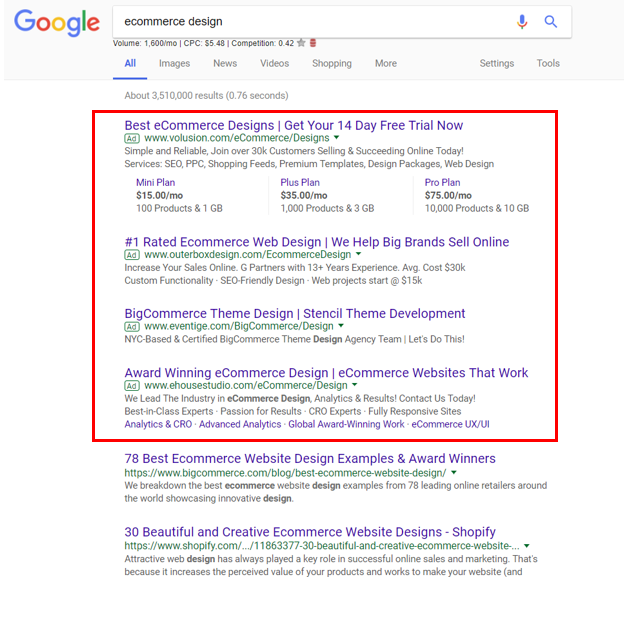Switch to the News tab

[225, 63]
